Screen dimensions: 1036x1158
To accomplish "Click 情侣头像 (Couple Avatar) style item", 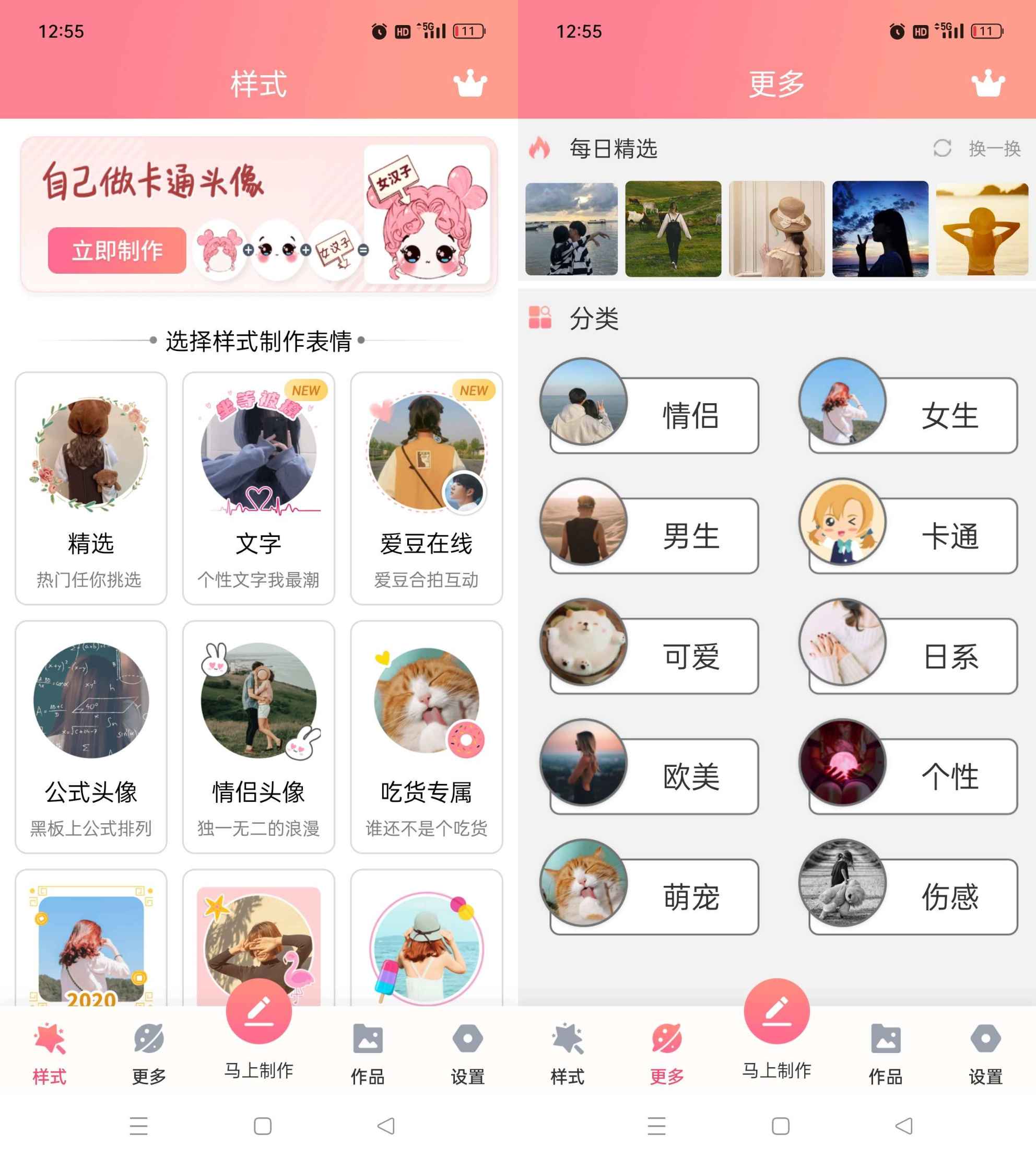I will click(x=260, y=720).
